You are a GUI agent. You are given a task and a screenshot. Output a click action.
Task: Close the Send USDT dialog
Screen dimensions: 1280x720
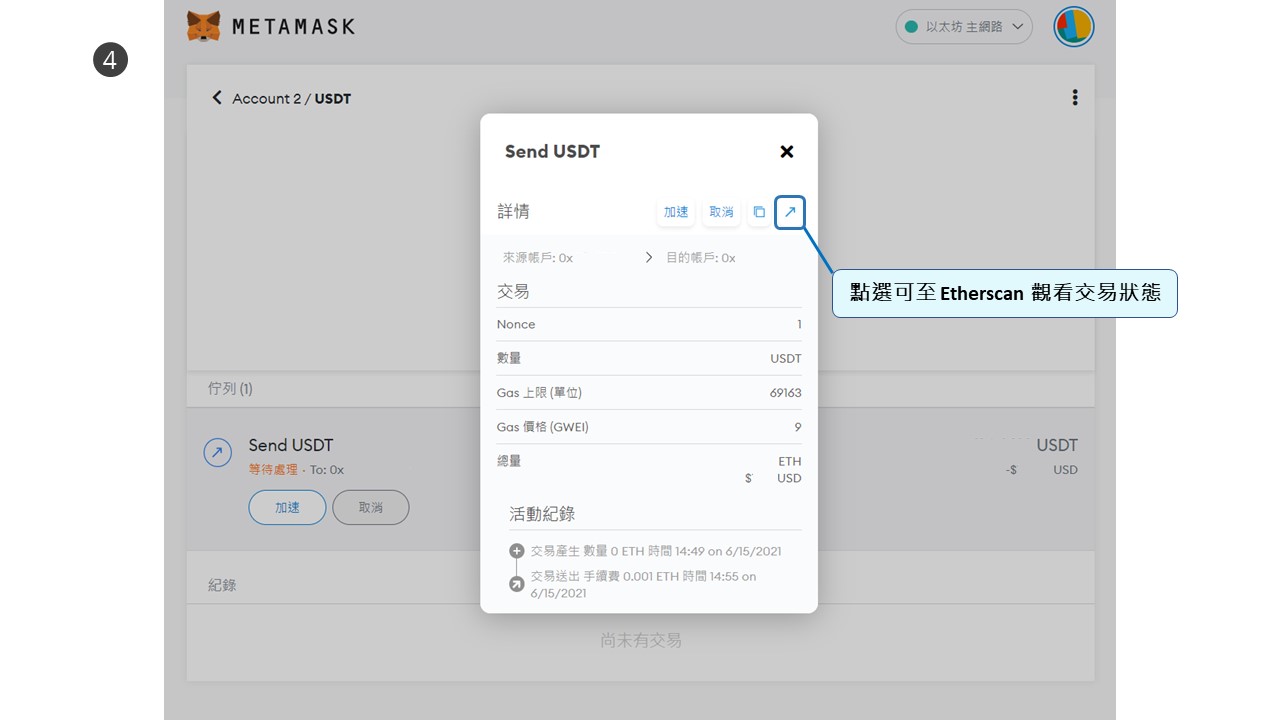(x=787, y=151)
